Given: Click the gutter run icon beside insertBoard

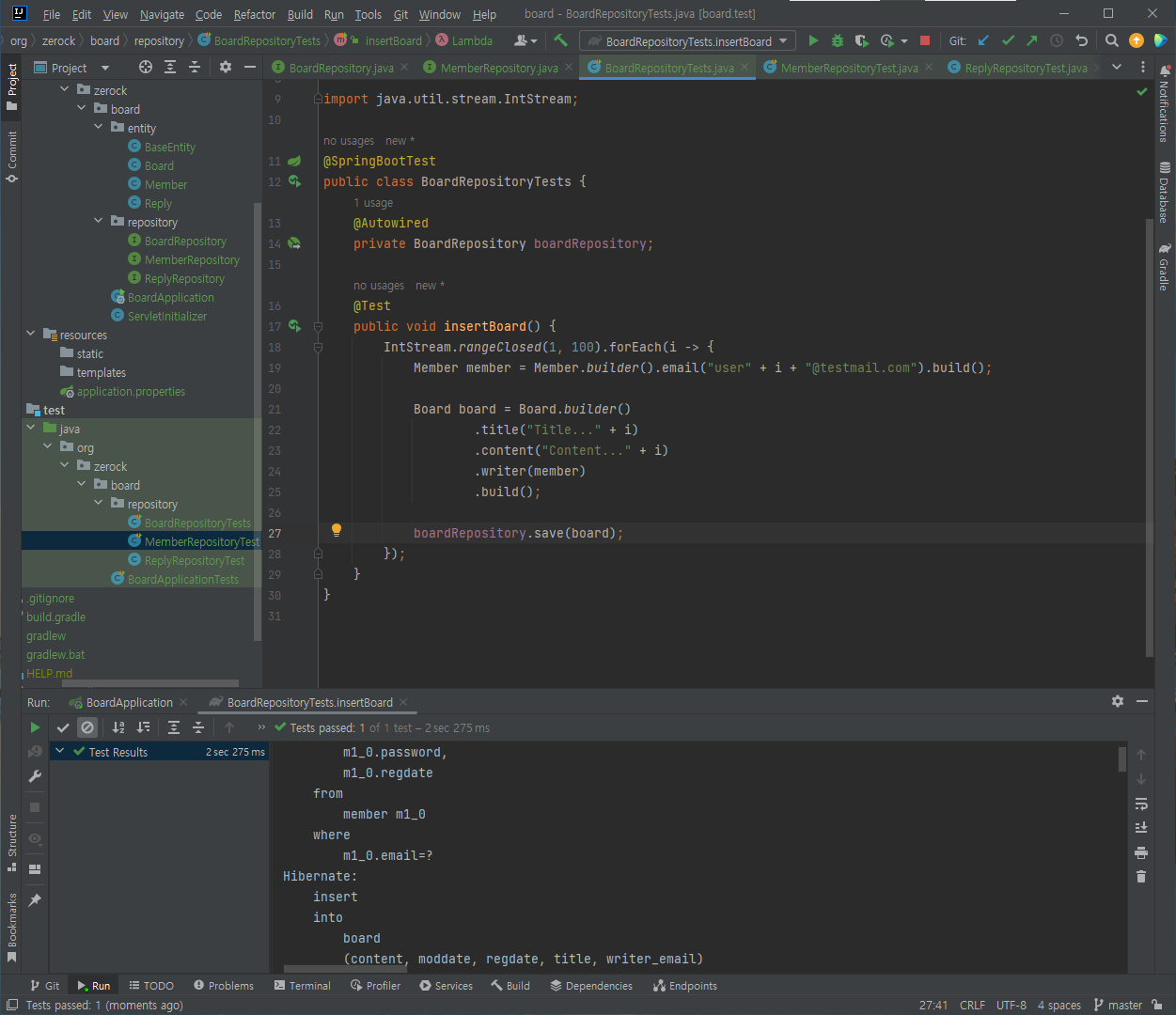Looking at the screenshot, I should coord(294,326).
